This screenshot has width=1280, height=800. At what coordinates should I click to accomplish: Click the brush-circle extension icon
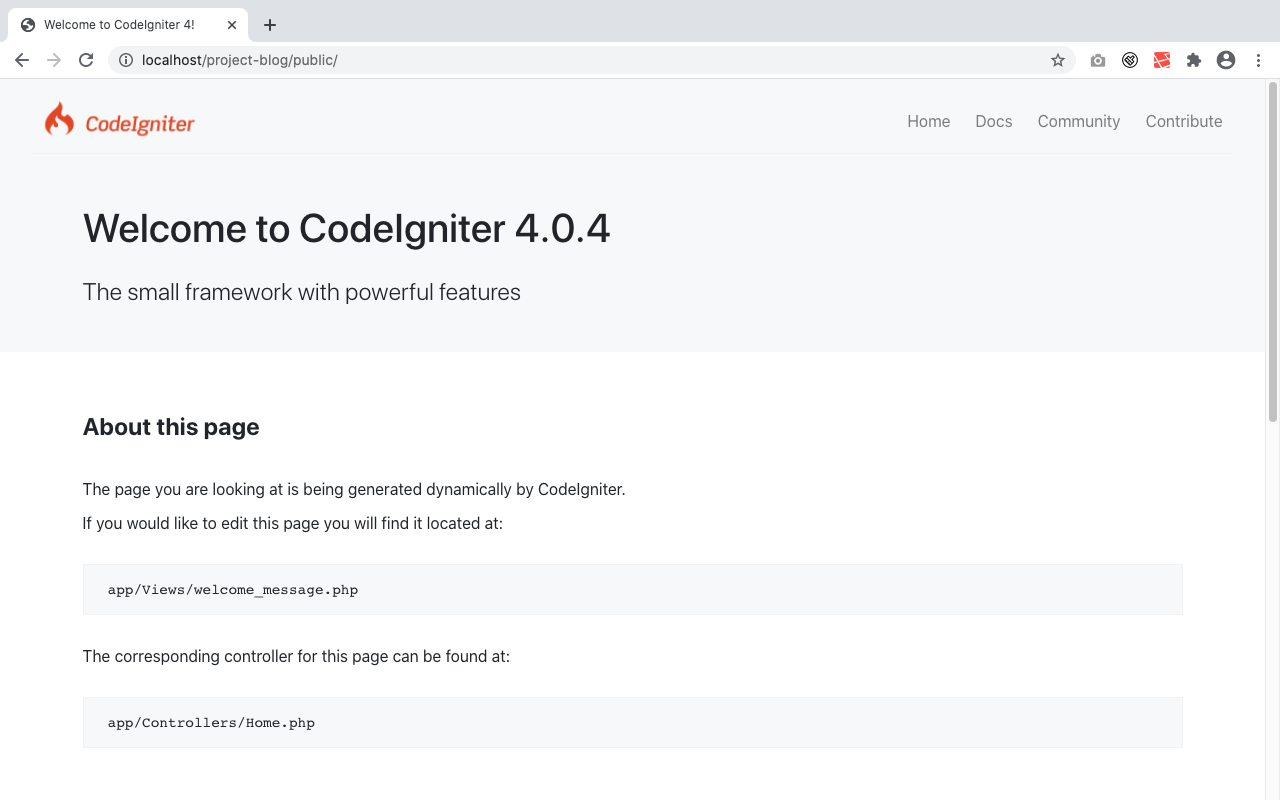[1129, 60]
